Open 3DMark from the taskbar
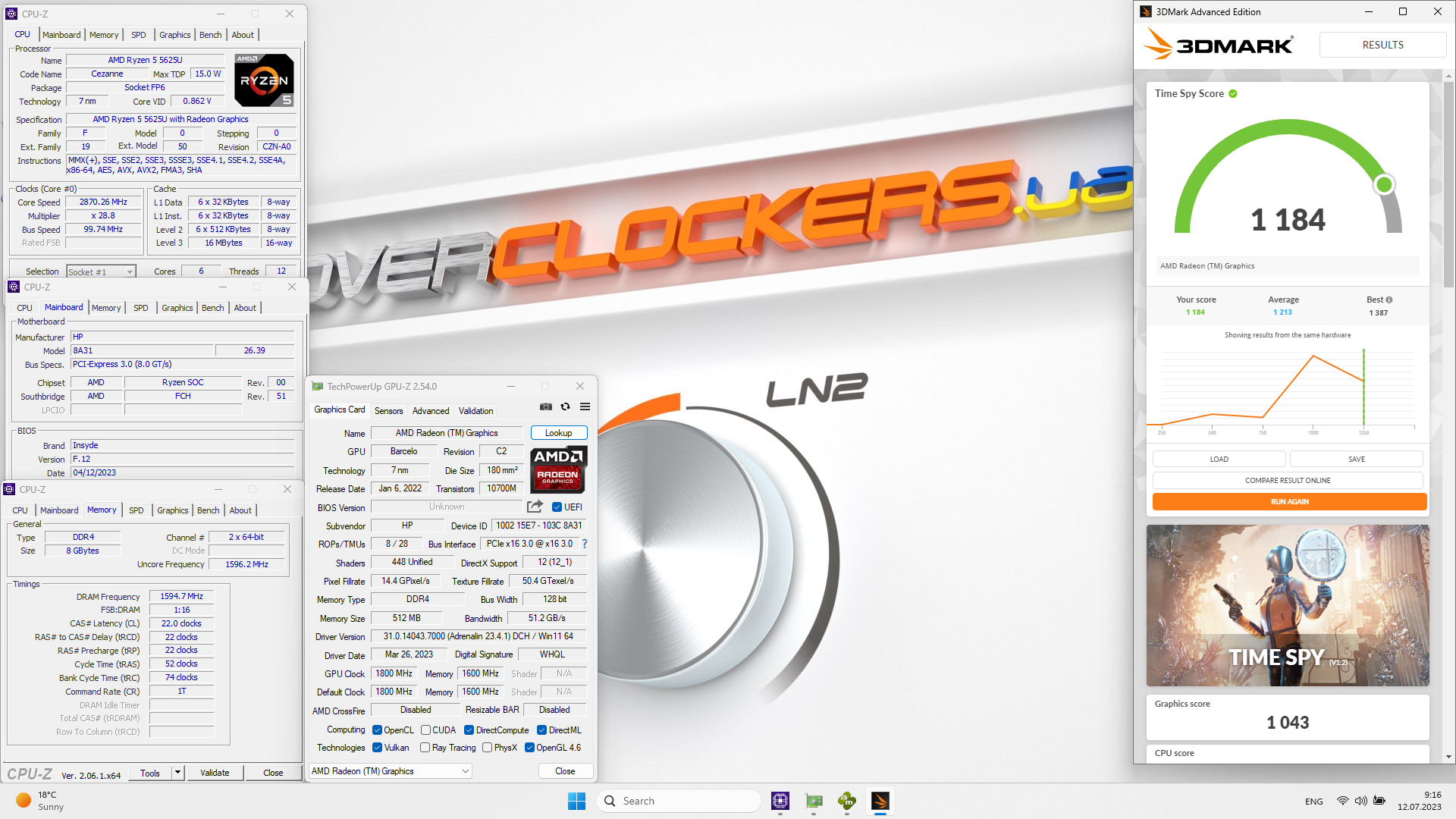Viewport: 1456px width, 819px height. [880, 801]
